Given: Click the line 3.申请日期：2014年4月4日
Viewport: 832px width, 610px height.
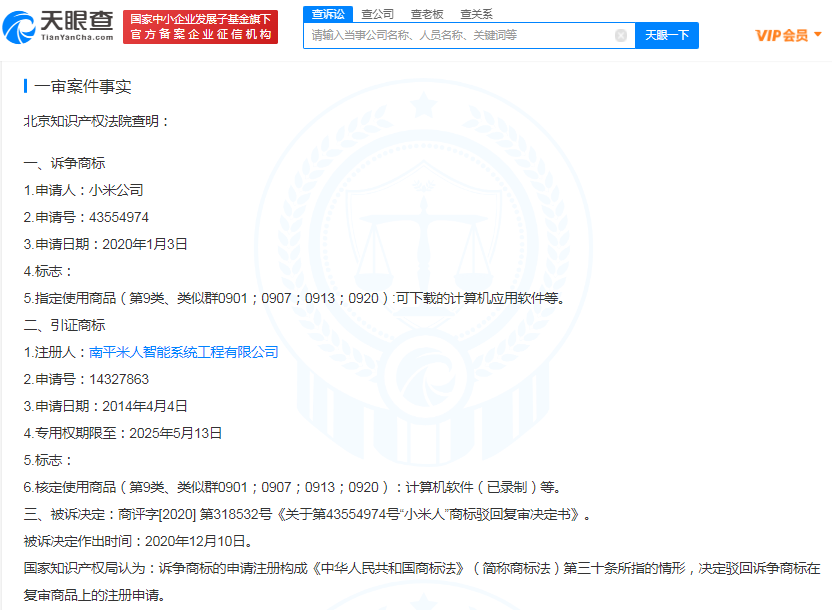Looking at the screenshot, I should click(x=106, y=406).
